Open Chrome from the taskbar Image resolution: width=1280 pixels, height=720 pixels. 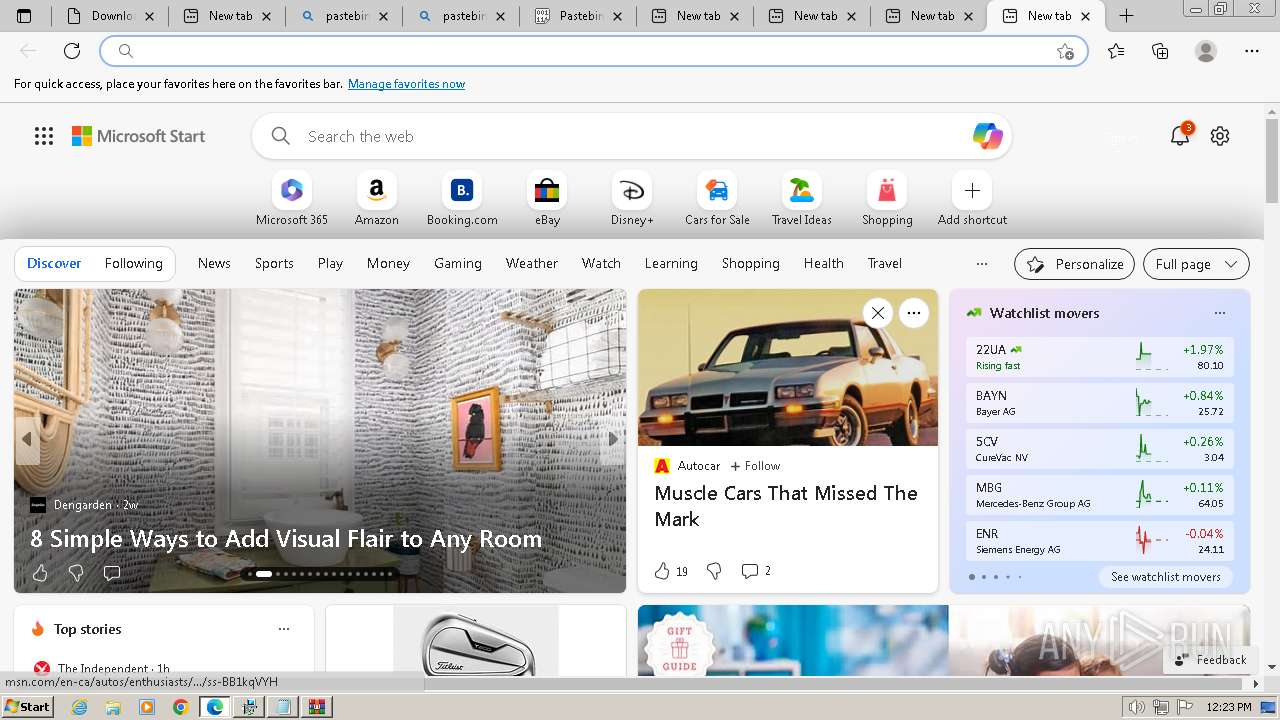pyautogui.click(x=180, y=707)
